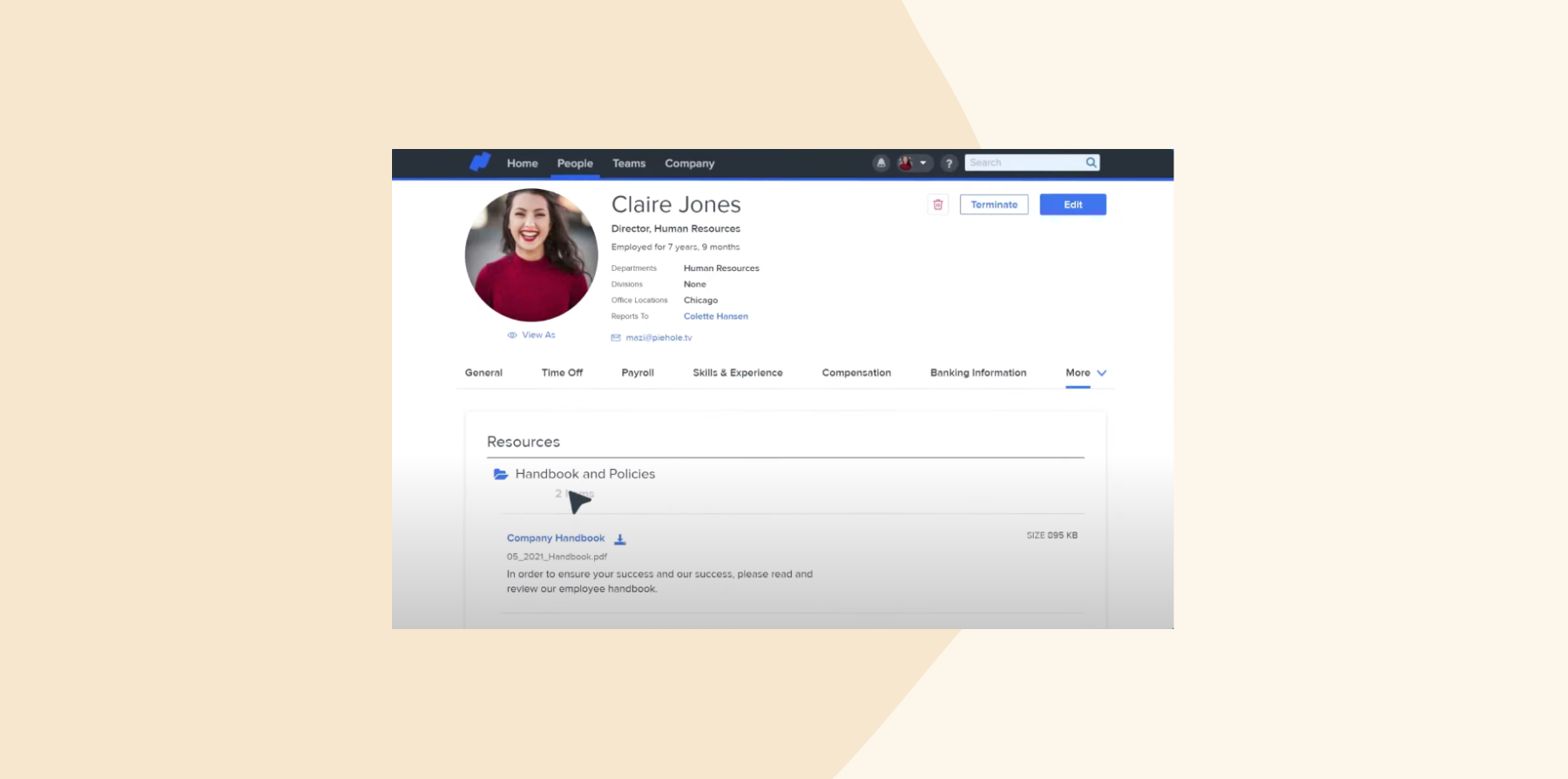Click Claire Jones profile photo
This screenshot has height=779, width=1568.
[x=531, y=255]
